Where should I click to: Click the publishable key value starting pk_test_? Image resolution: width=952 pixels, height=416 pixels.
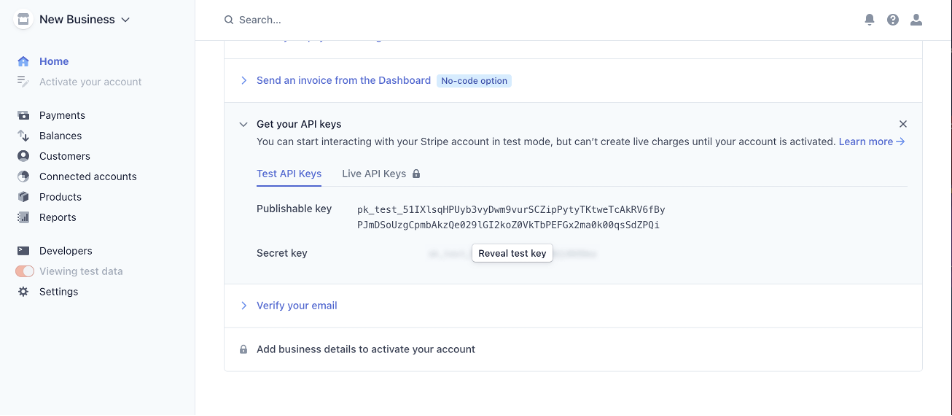point(511,217)
